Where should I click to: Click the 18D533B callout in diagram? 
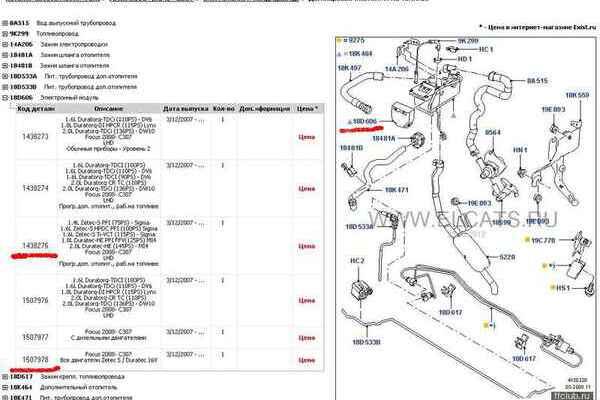point(366,342)
